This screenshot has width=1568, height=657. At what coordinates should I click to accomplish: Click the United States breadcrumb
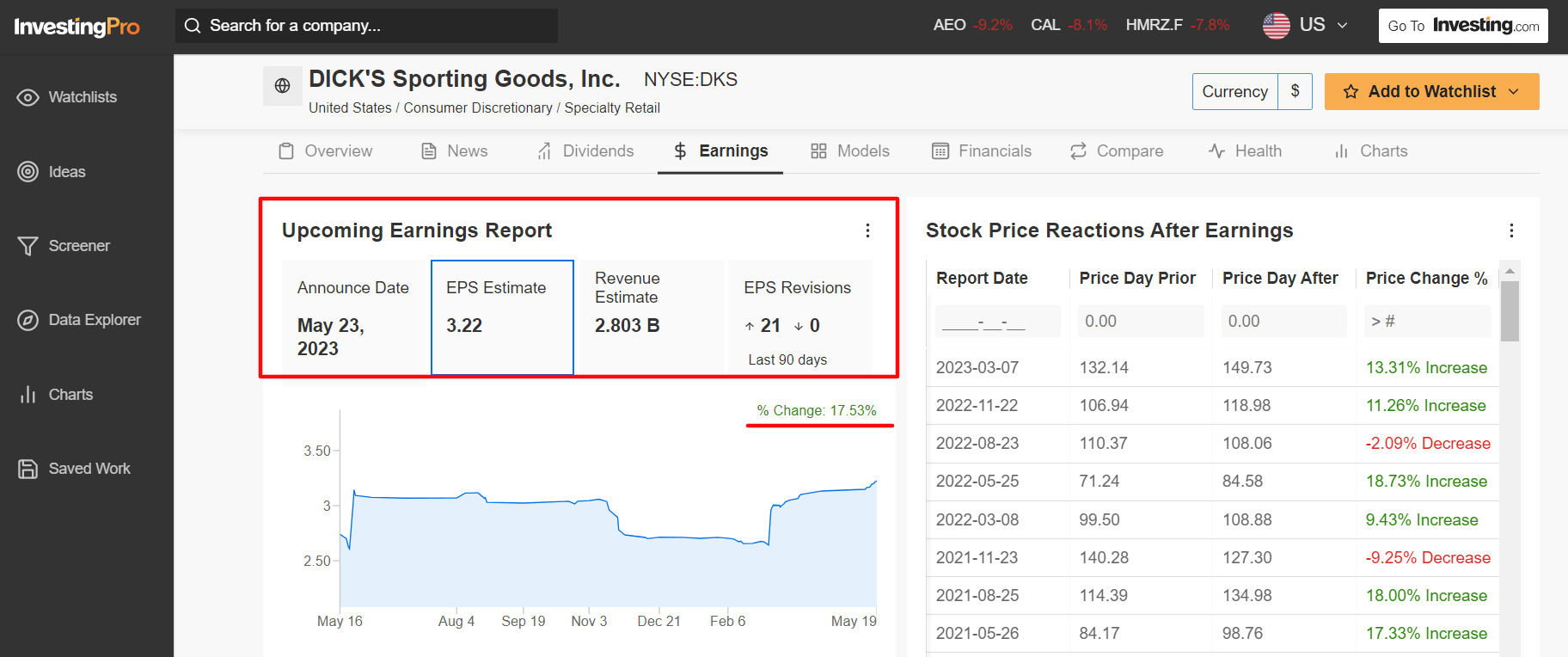(350, 108)
